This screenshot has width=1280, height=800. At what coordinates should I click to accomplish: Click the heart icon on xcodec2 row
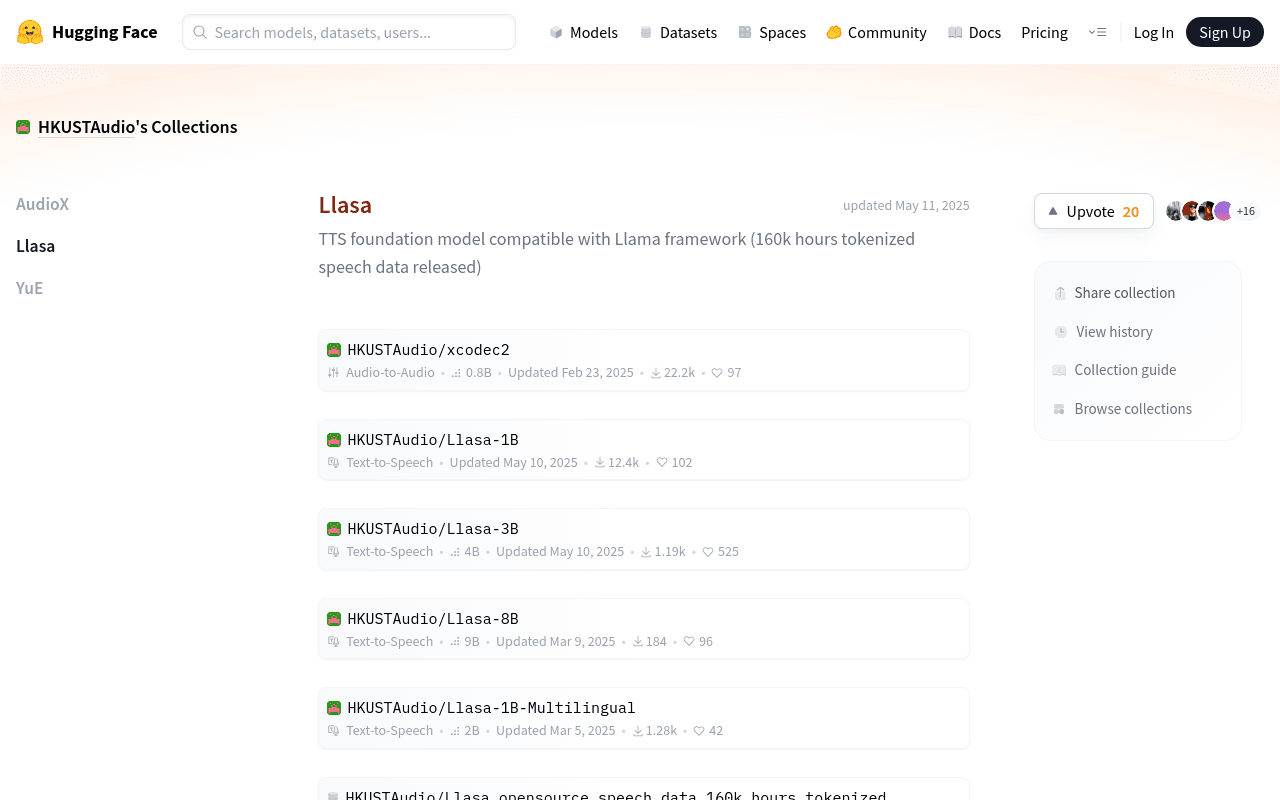click(717, 373)
